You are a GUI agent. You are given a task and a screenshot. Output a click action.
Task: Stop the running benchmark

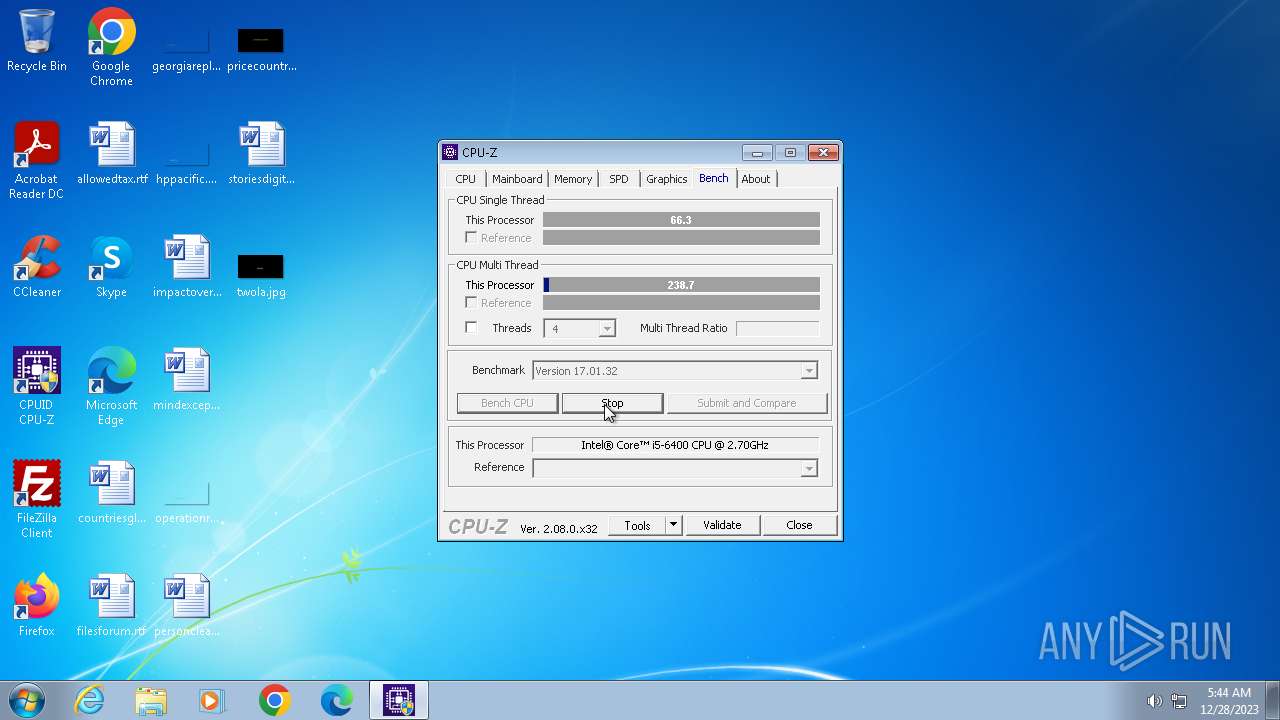point(612,403)
